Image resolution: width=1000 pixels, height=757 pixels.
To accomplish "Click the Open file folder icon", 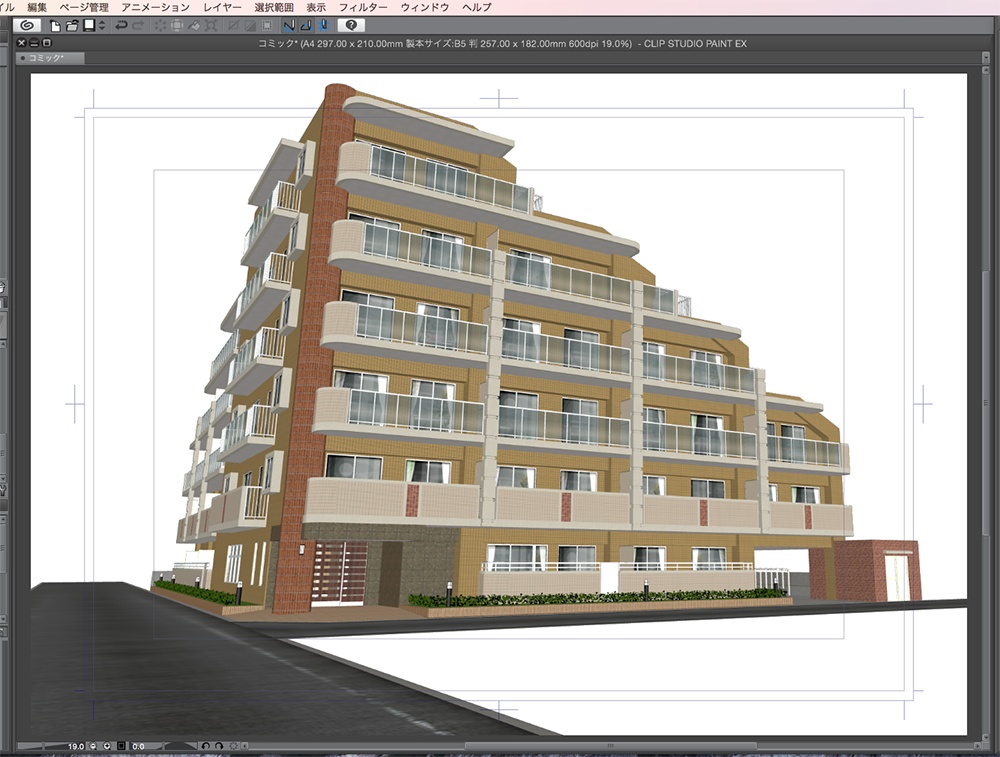I will click(x=72, y=26).
